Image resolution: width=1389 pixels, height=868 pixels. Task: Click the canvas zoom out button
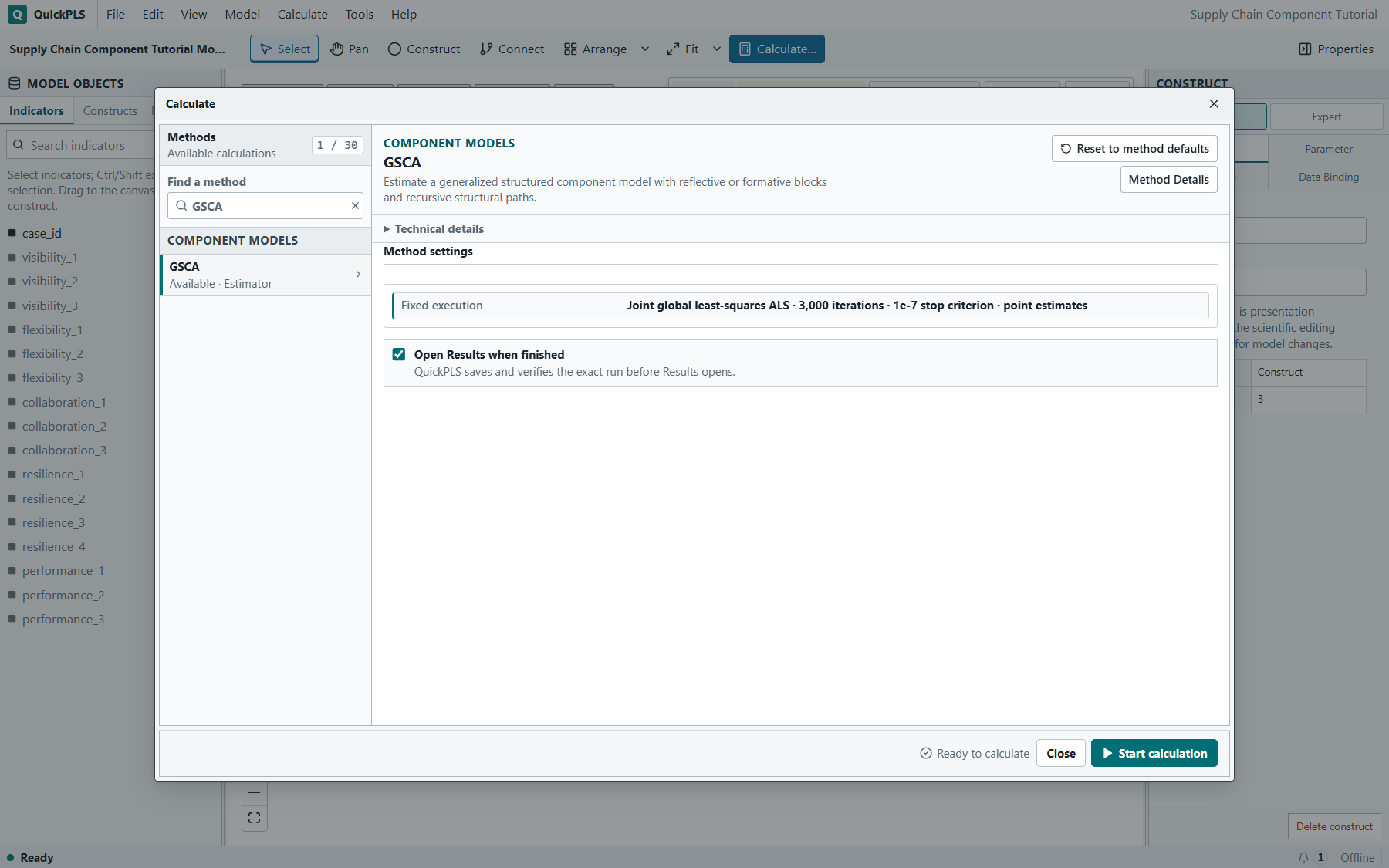[x=255, y=792]
